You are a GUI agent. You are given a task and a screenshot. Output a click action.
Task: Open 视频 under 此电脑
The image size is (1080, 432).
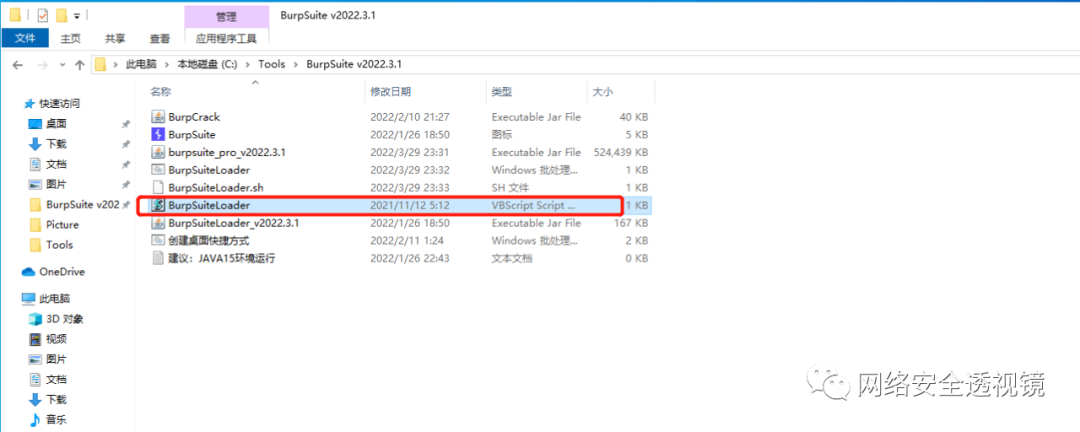[56, 339]
